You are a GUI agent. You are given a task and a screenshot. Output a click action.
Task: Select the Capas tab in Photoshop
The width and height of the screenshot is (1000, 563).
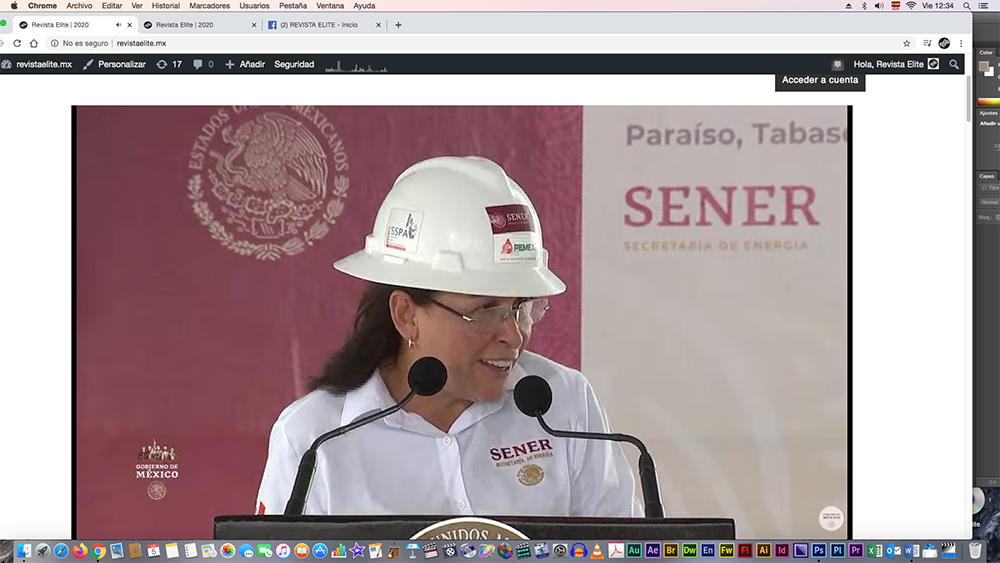987,176
